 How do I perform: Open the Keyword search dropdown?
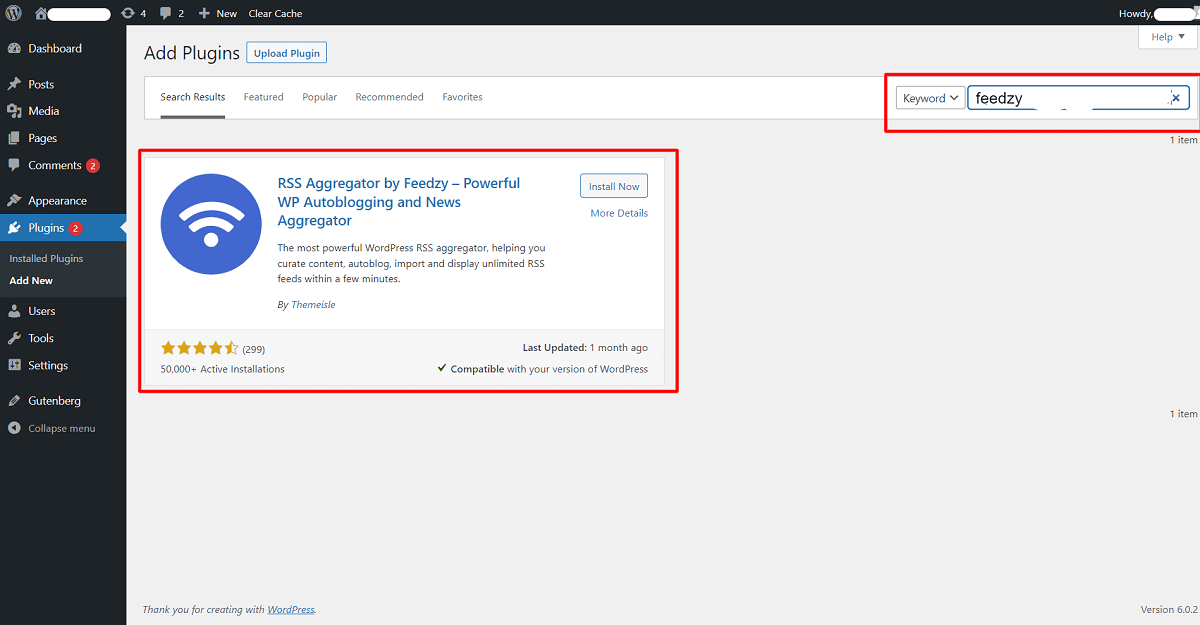(x=930, y=97)
